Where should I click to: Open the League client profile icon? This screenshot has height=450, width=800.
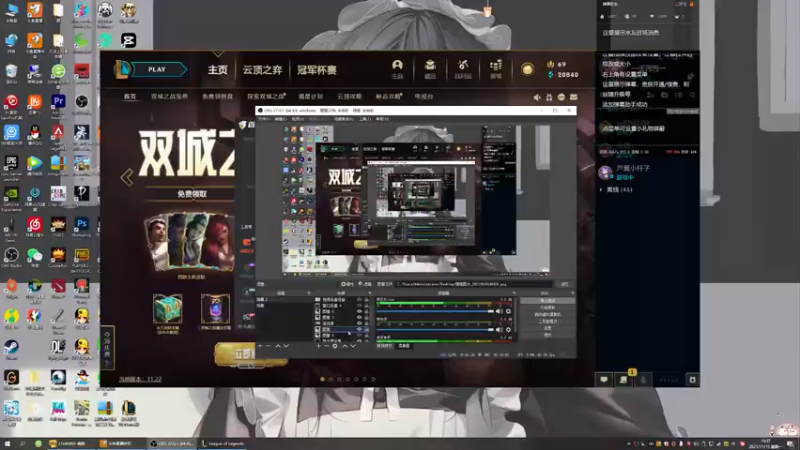tap(397, 65)
